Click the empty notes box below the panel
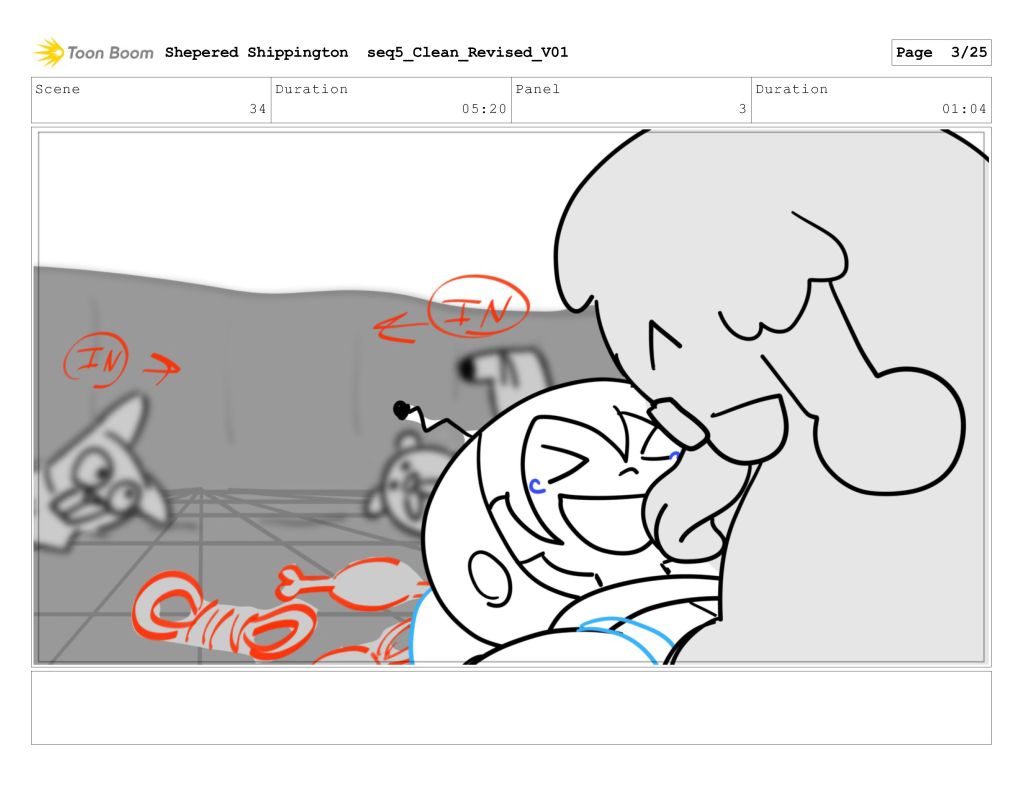Viewport: 1024px width, 791px height. coord(511,708)
